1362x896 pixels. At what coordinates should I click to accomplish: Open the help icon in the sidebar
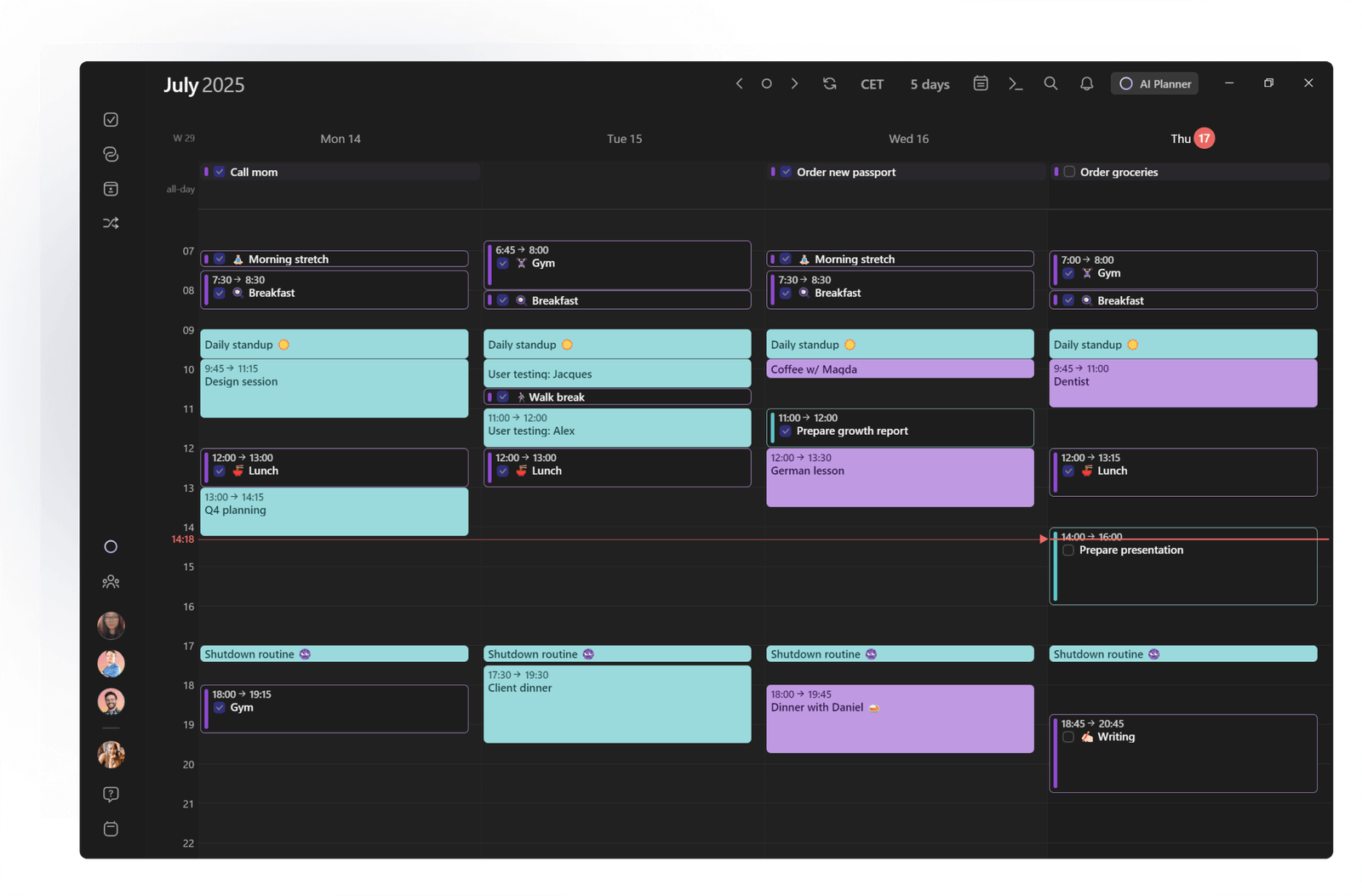[x=111, y=794]
